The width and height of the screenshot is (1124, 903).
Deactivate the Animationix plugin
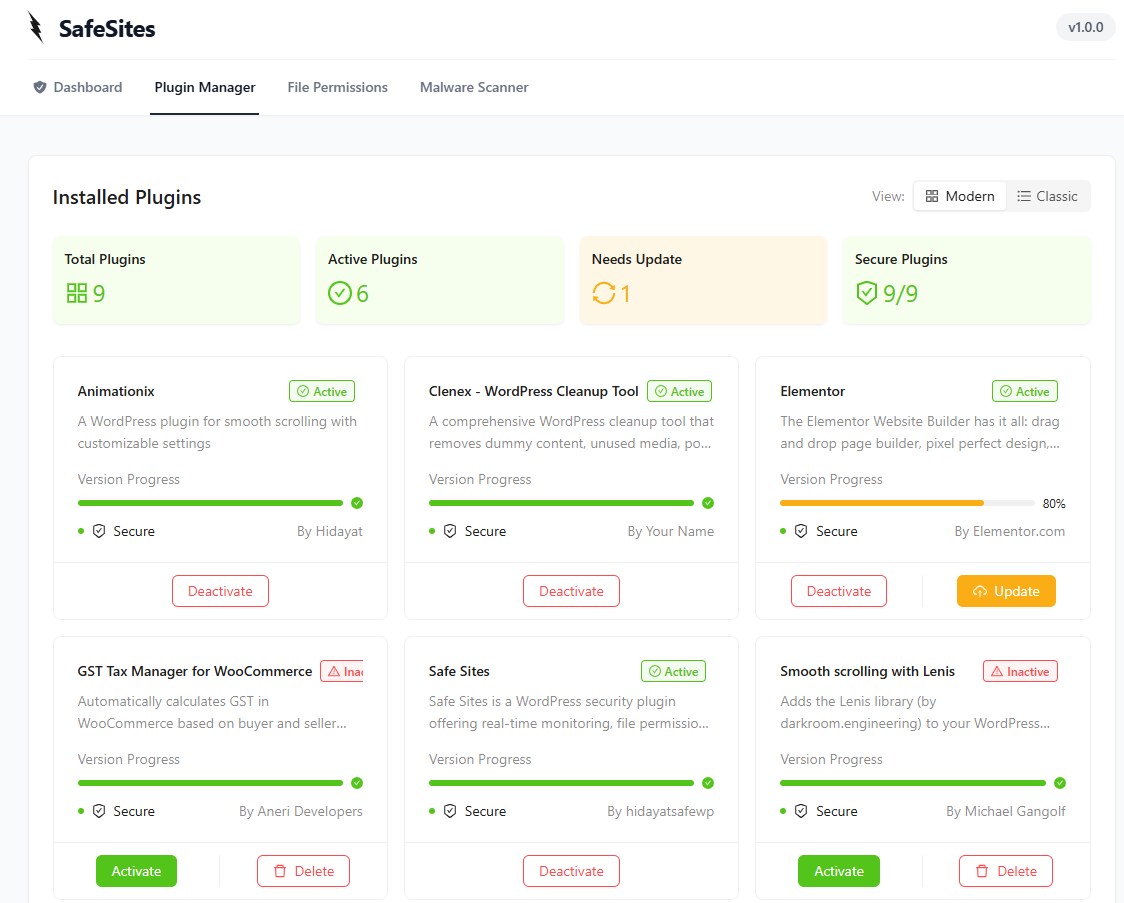click(220, 591)
